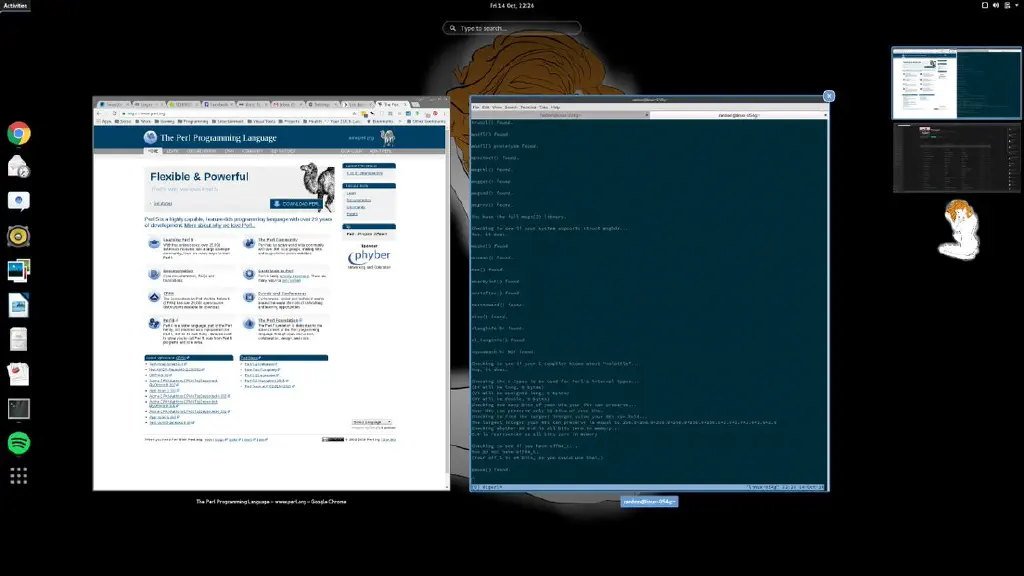Close the terminal window from overview
The width and height of the screenshot is (1024, 576).
pyautogui.click(x=829, y=96)
